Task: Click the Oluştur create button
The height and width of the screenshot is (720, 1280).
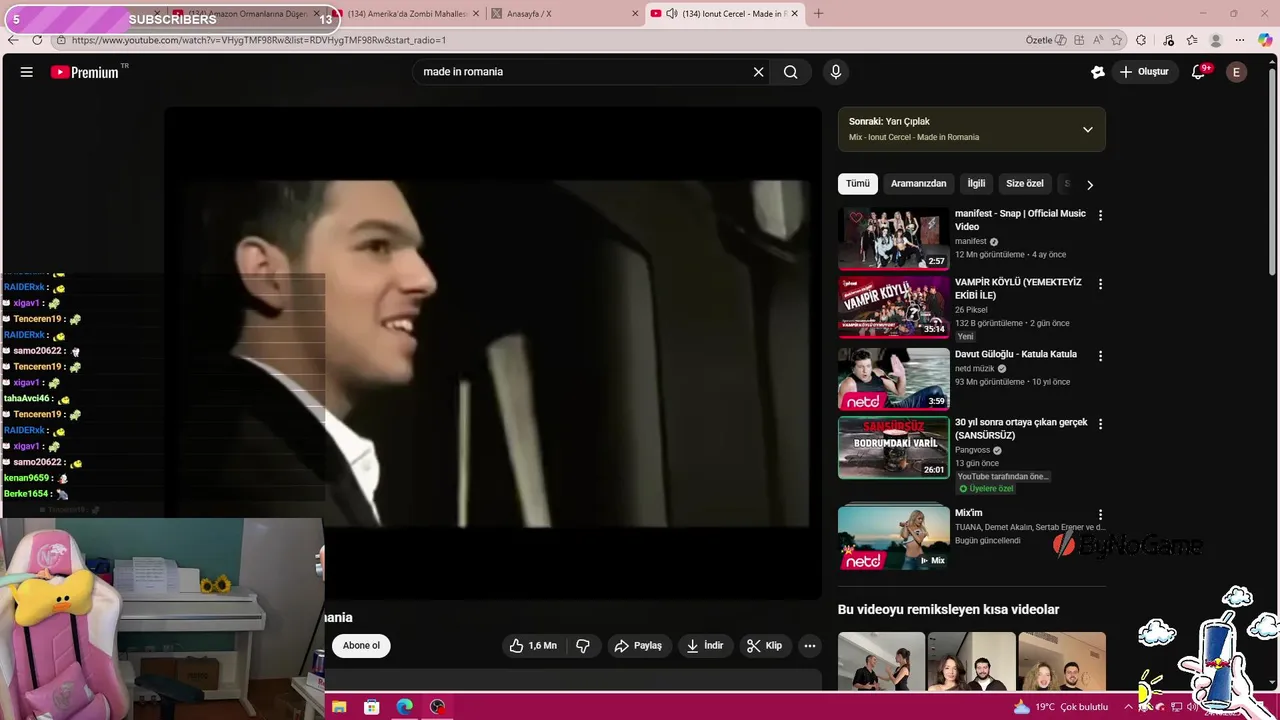Action: coord(1144,72)
